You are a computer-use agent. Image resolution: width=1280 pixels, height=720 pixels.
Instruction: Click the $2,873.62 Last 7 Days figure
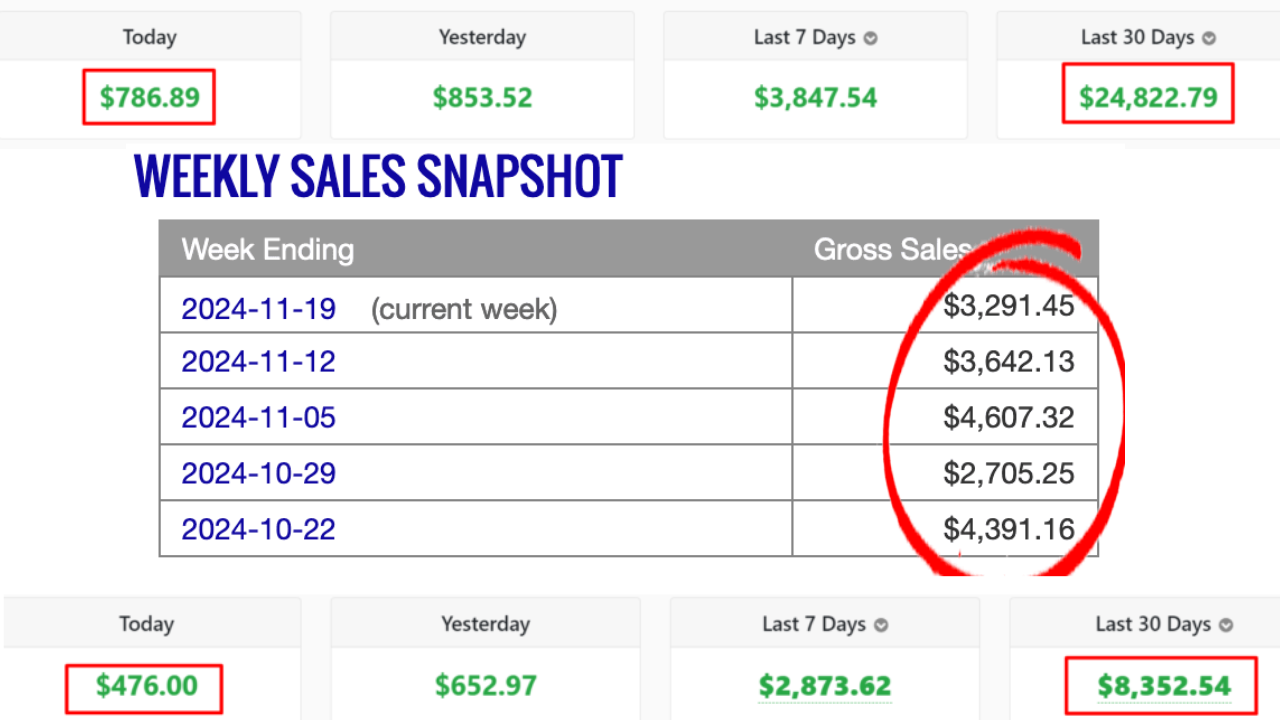824,687
